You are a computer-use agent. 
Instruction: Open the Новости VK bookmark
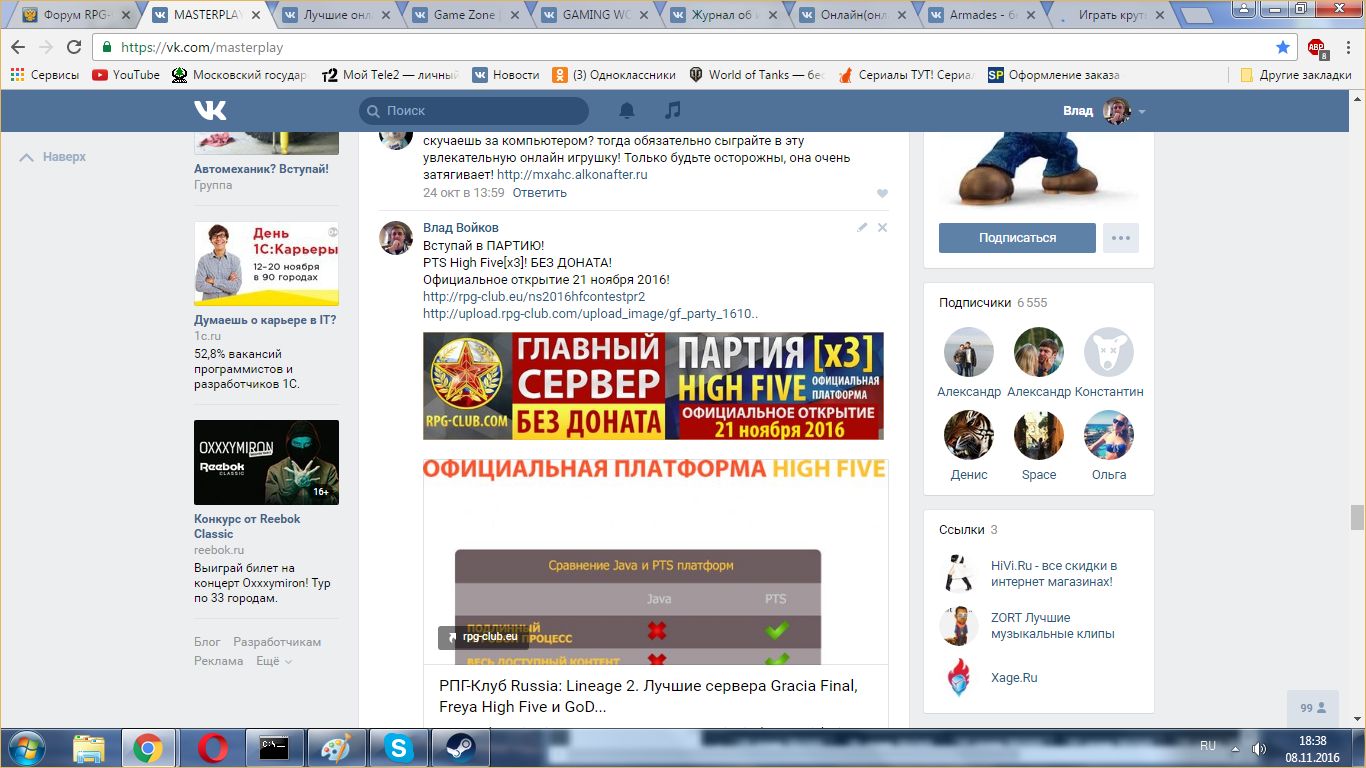(x=506, y=75)
